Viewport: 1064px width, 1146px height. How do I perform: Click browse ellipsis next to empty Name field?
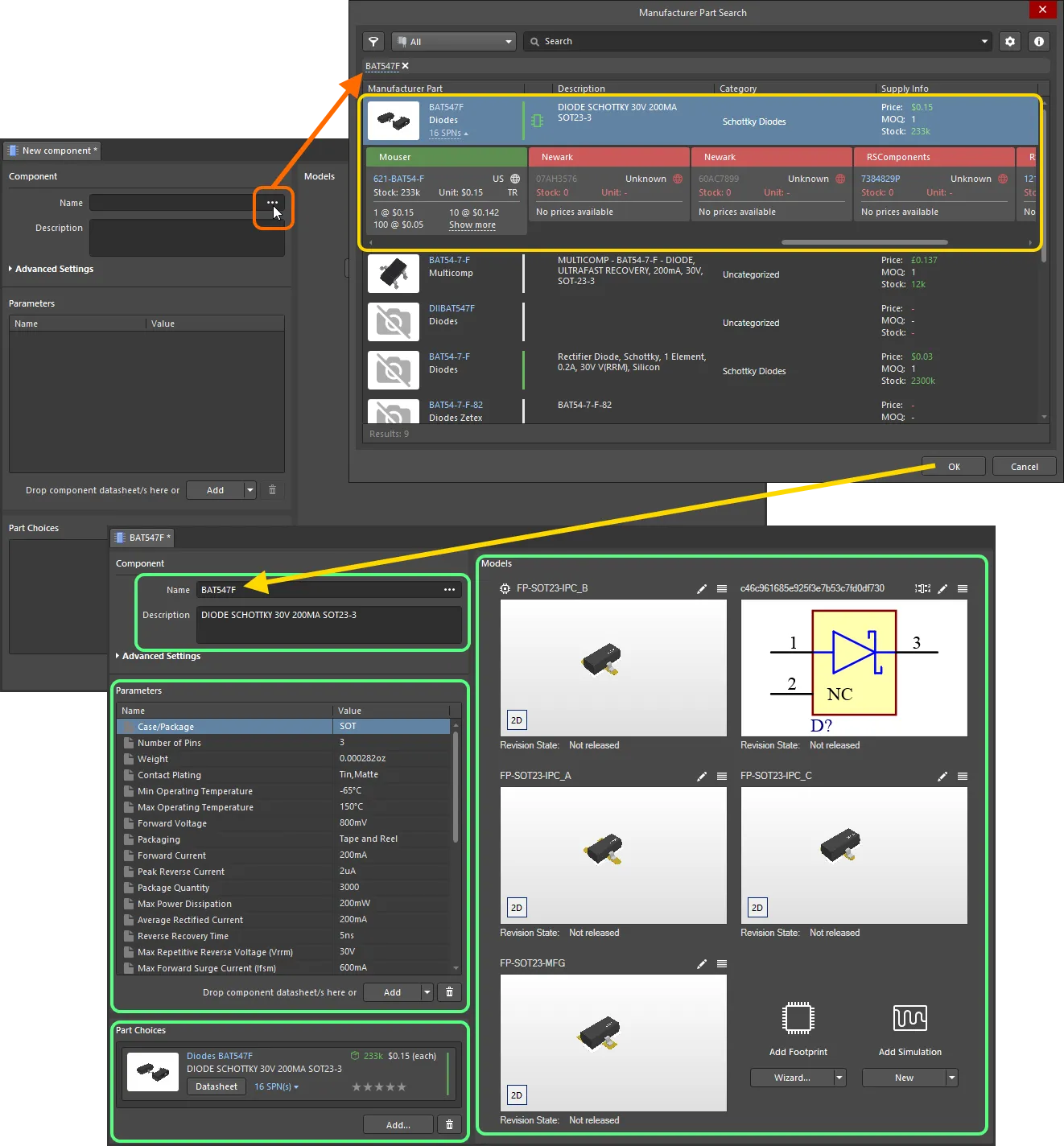[273, 203]
